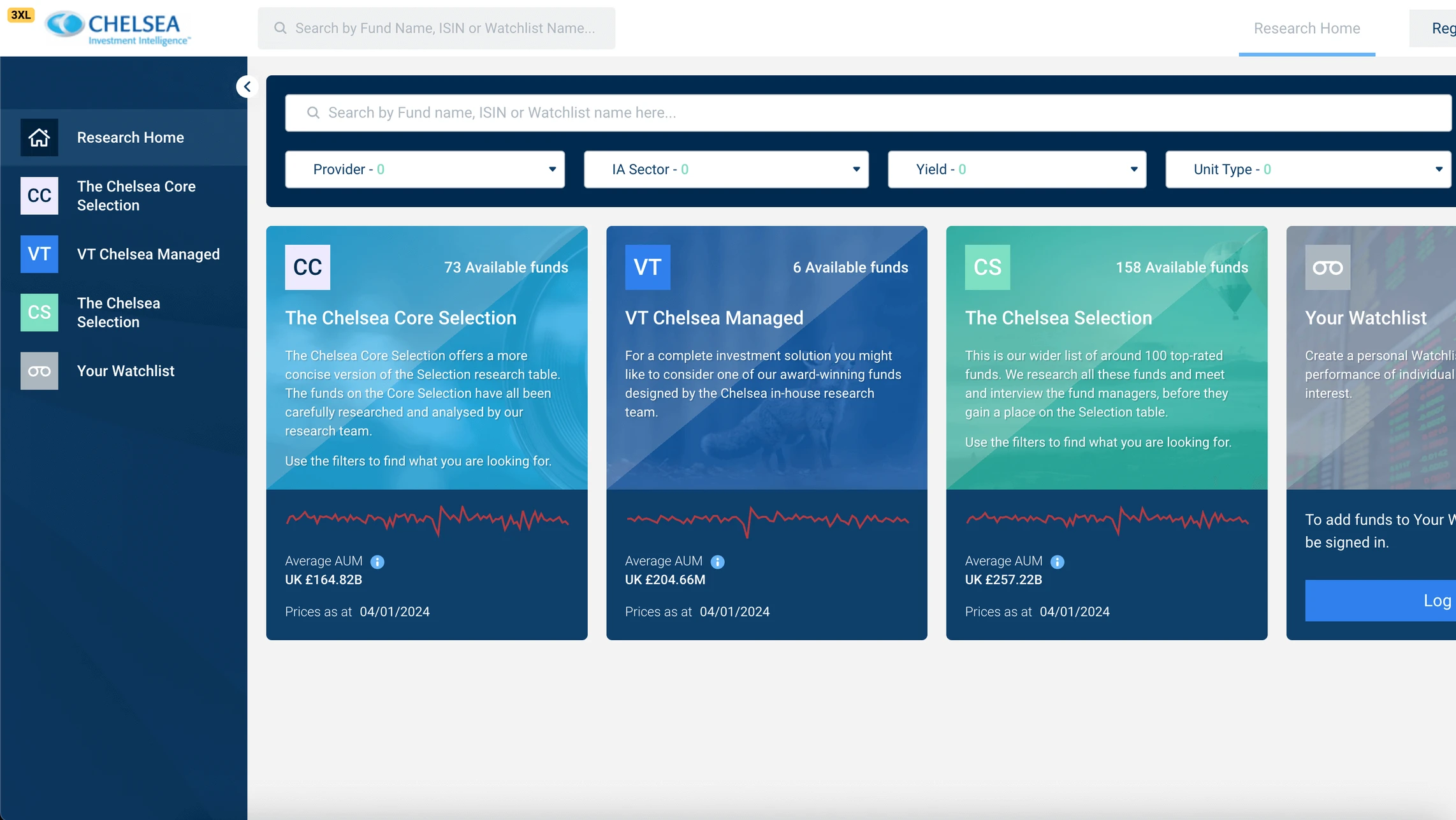Open the Provider filter dropdown

click(x=425, y=170)
